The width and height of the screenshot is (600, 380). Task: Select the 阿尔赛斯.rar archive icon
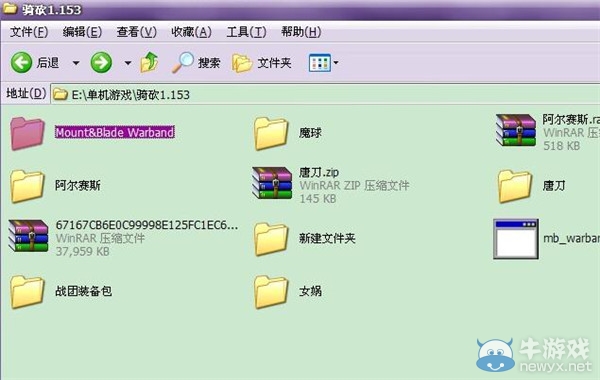point(515,130)
